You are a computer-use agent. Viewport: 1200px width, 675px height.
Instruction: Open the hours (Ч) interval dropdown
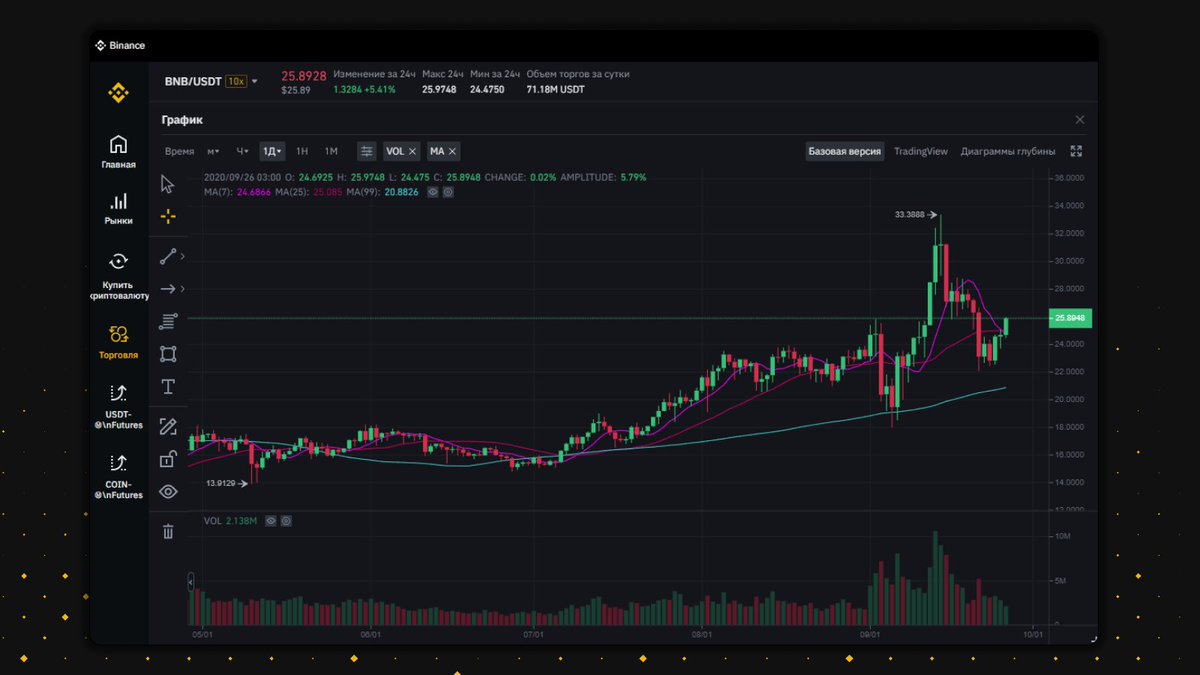242,151
